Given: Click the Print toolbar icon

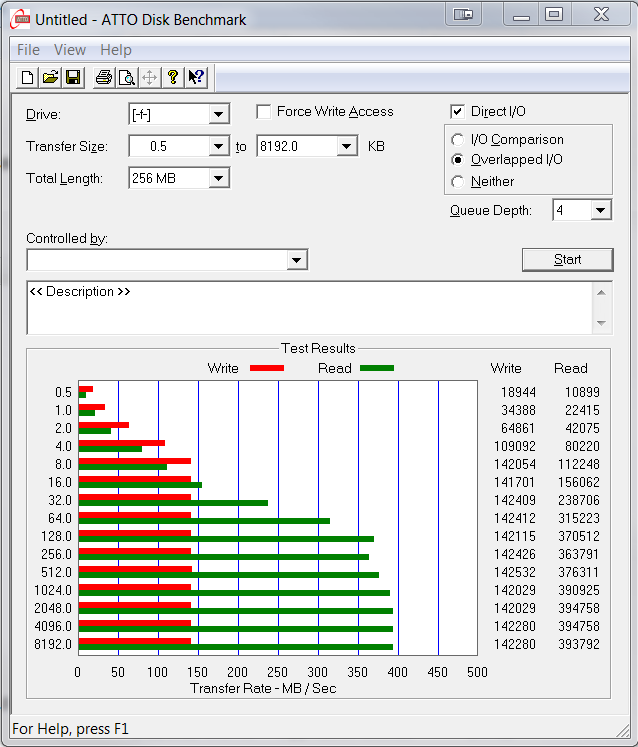Looking at the screenshot, I should point(103,78).
